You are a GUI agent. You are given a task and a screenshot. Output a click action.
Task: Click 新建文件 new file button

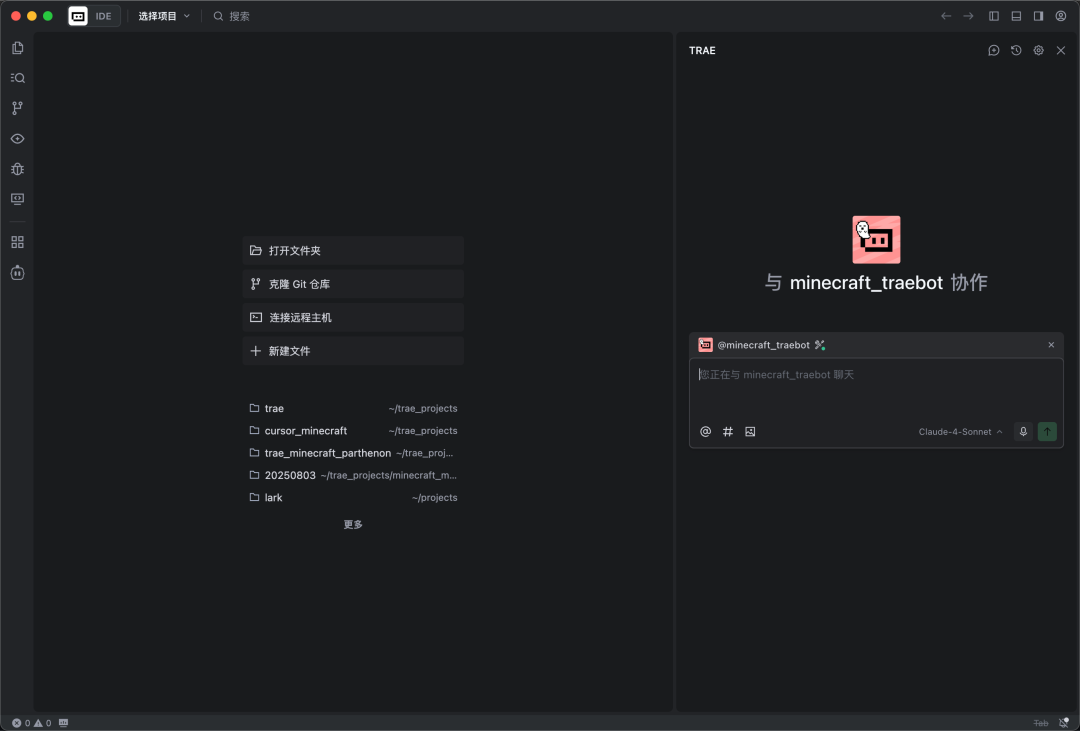pyautogui.click(x=353, y=351)
